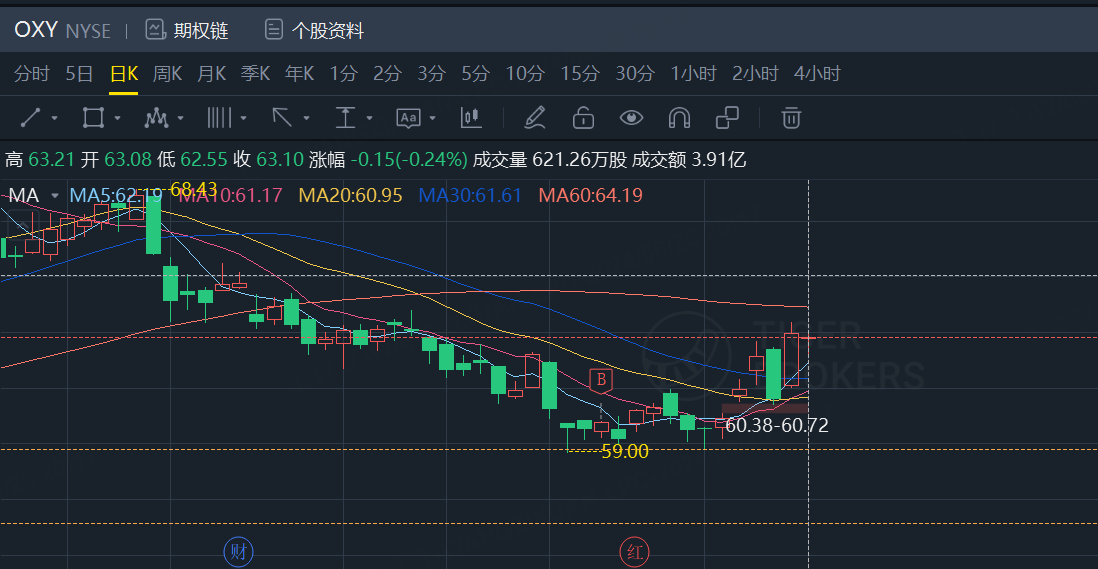1098x569 pixels.
Task: Open the 期权链 options chain
Action: click(186, 30)
